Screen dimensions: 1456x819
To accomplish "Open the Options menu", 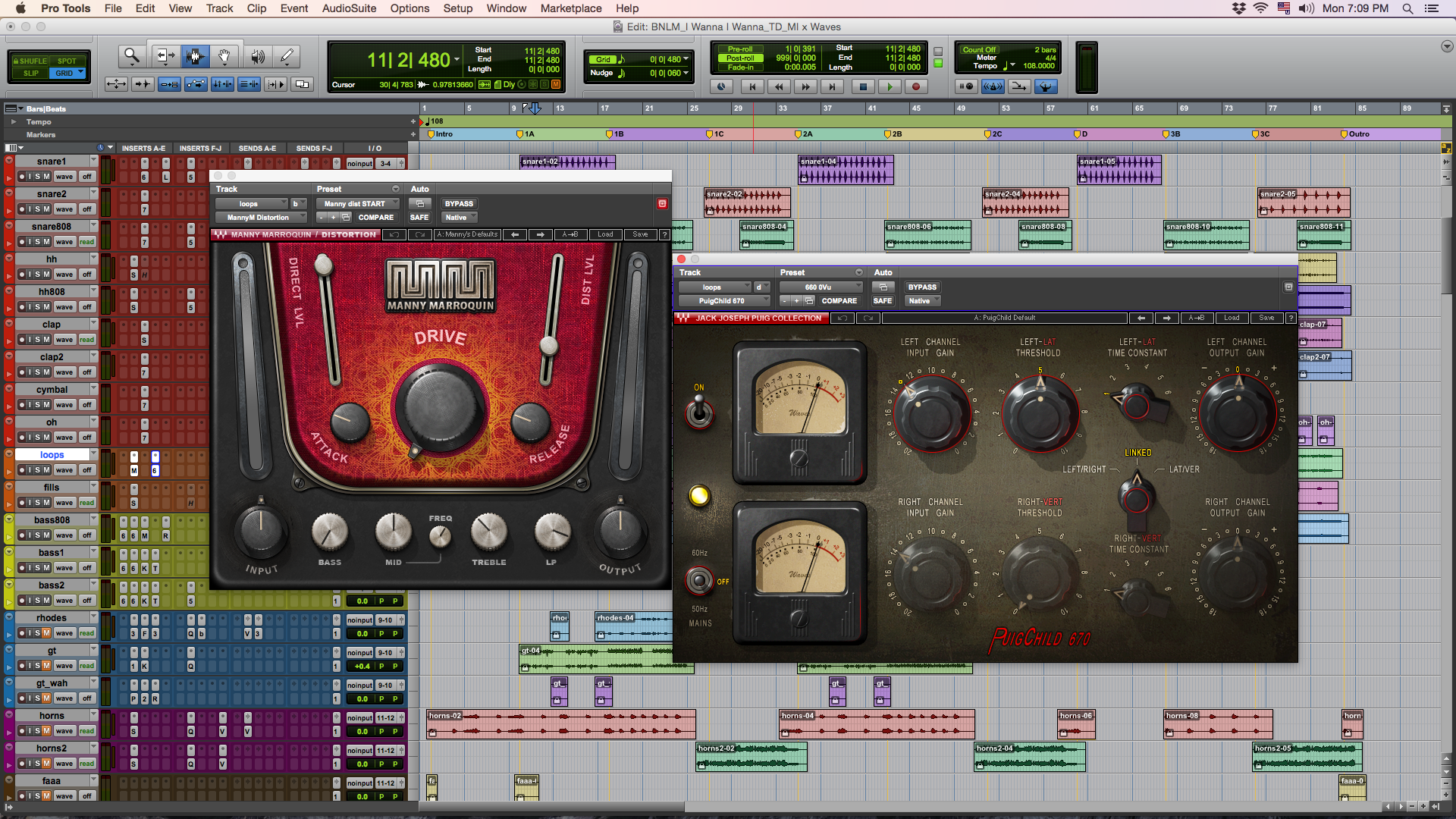I will 409,8.
